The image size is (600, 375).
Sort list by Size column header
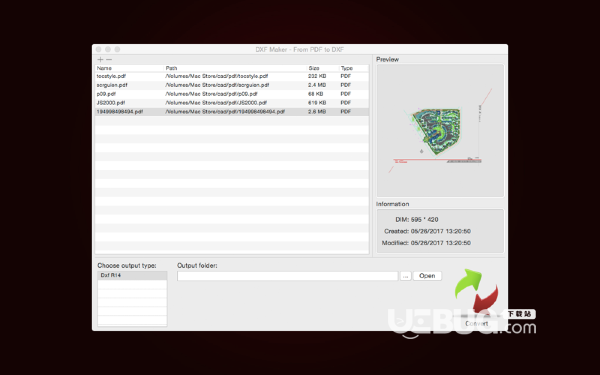click(x=323, y=68)
